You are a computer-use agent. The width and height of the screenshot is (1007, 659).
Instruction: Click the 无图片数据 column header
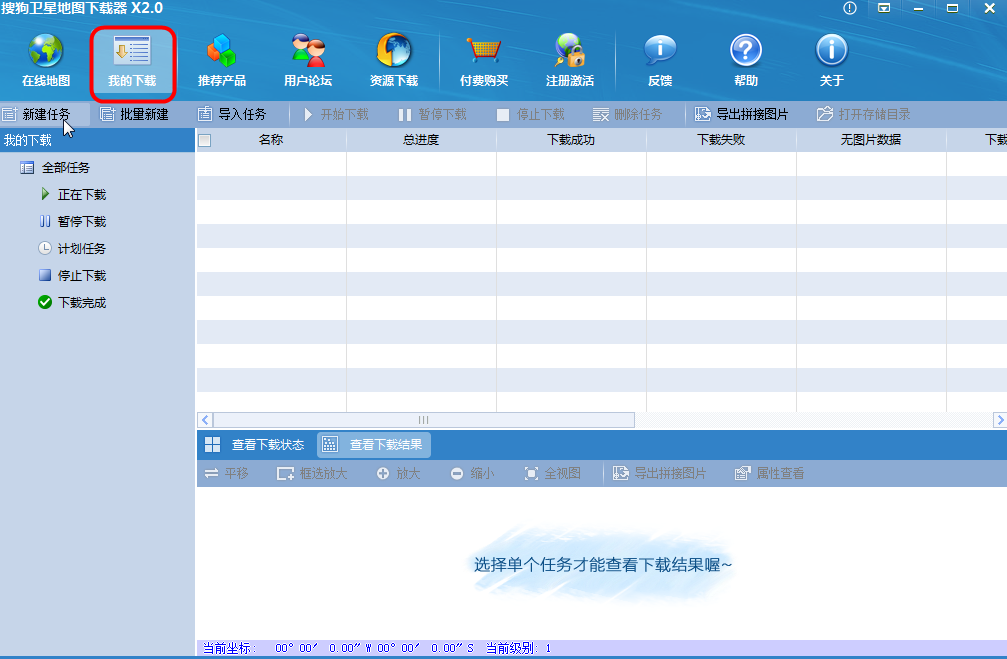pos(871,139)
